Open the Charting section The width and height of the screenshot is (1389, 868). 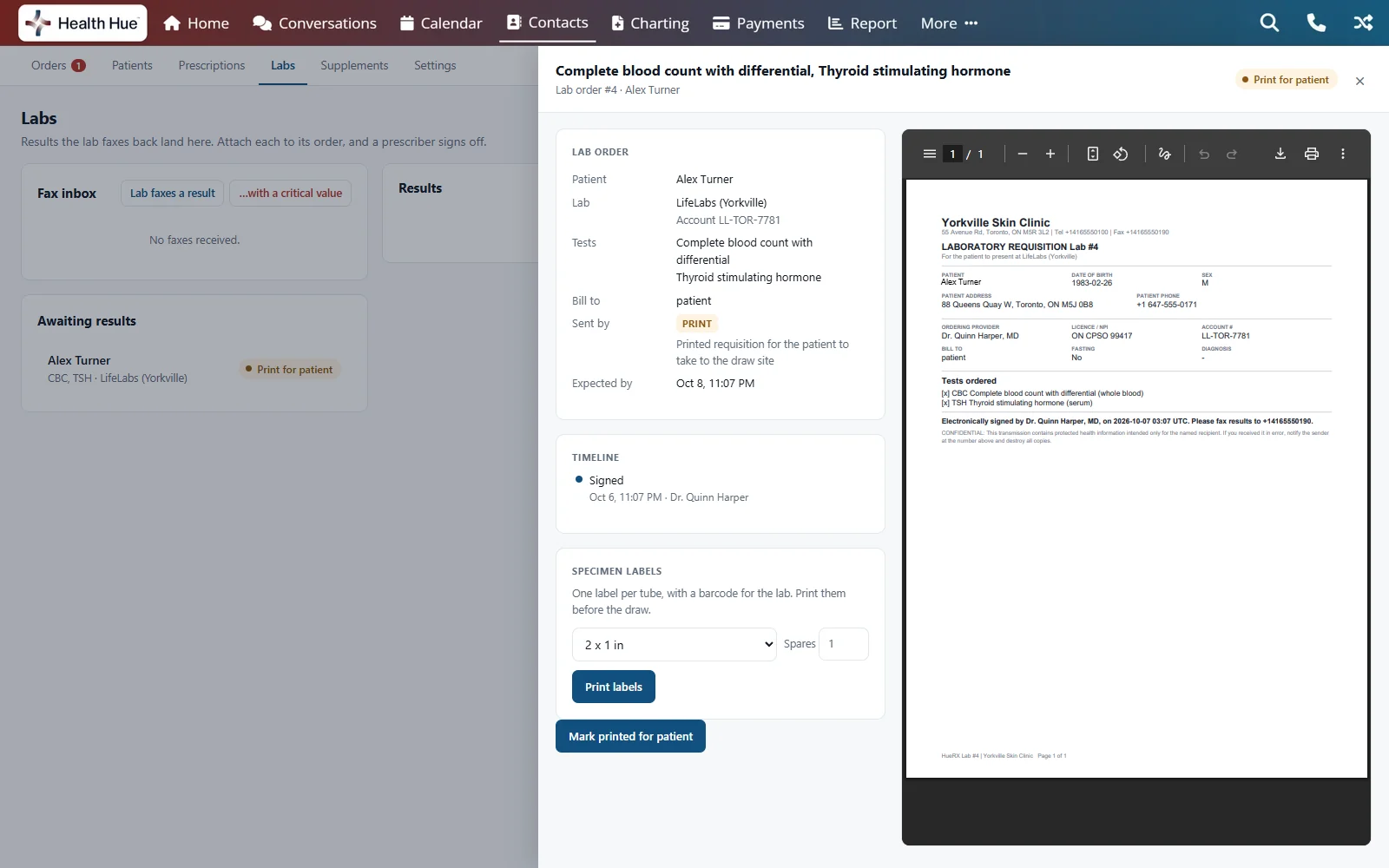(650, 23)
